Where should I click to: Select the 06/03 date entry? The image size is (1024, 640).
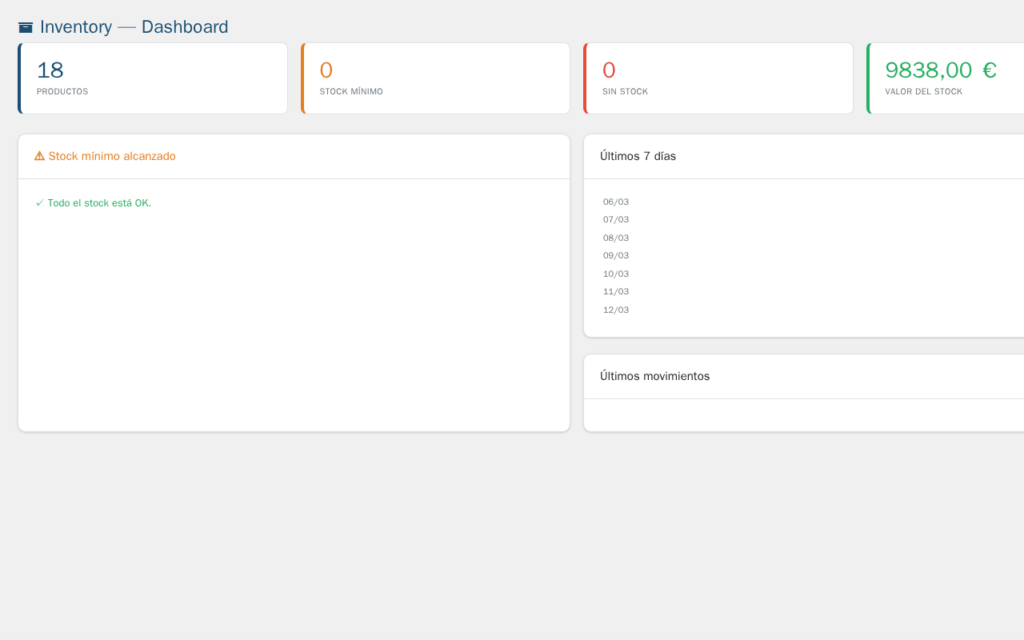pos(616,201)
